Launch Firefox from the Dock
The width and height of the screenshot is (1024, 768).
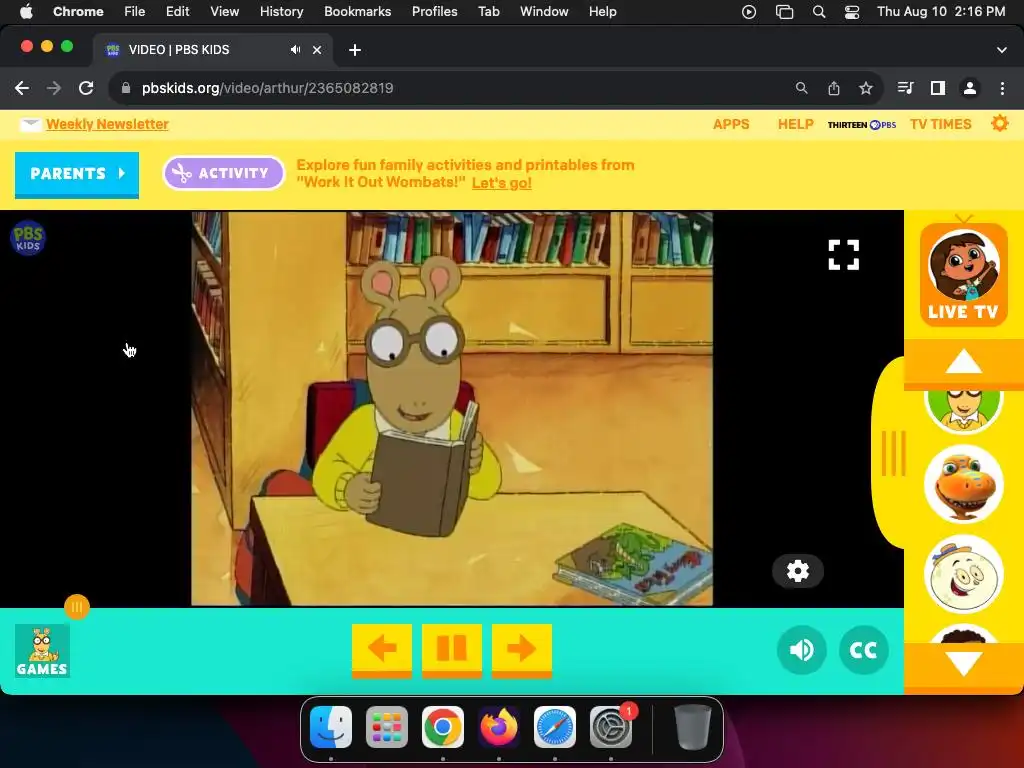499,727
